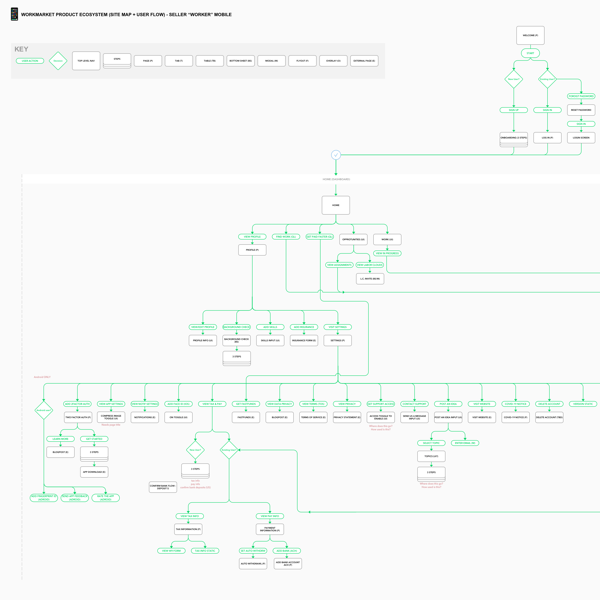Select the green START action pill

(x=530, y=53)
